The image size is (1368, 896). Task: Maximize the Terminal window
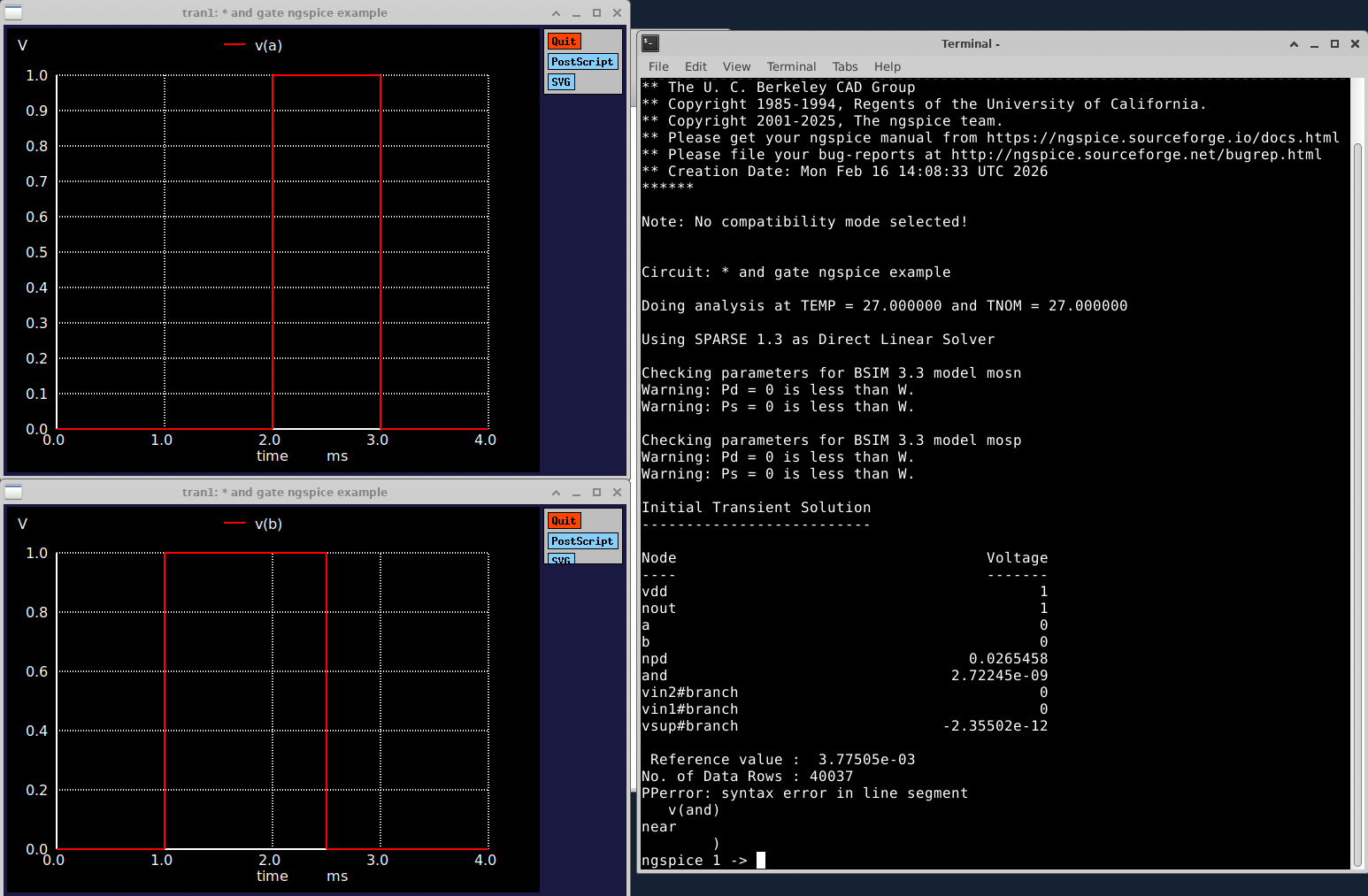1334,43
